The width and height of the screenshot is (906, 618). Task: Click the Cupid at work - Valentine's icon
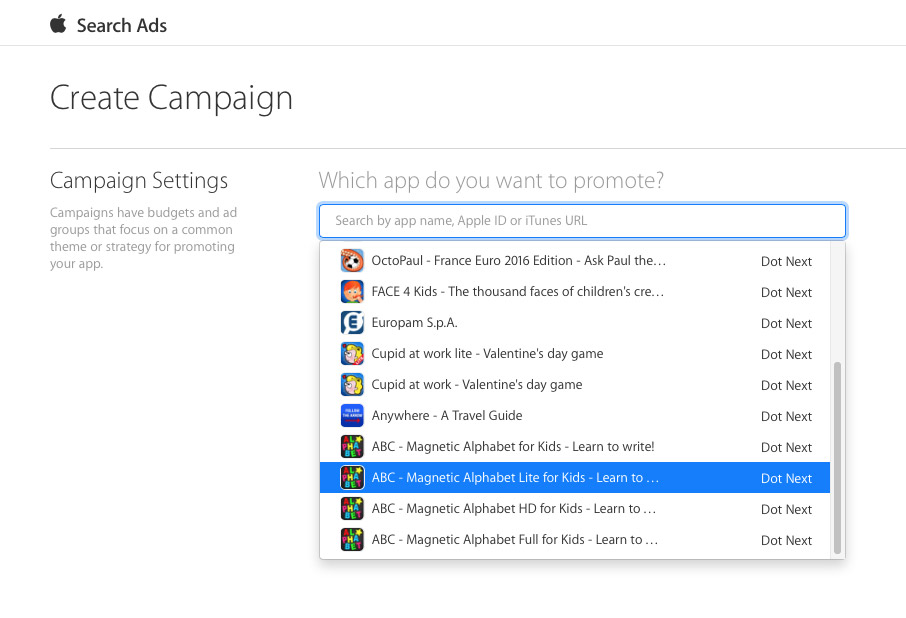pos(352,385)
